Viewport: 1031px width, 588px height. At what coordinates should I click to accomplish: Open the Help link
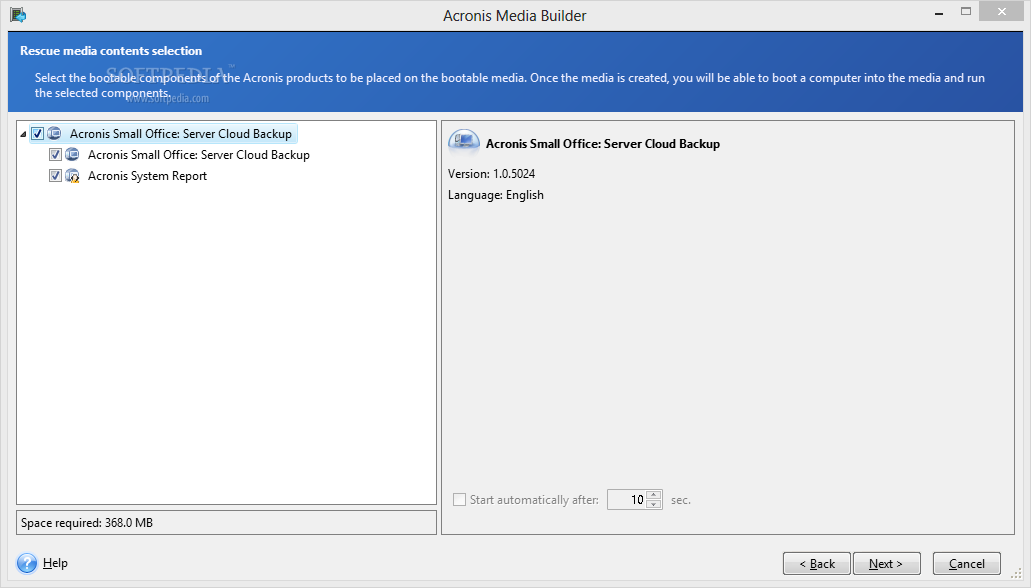pyautogui.click(x=55, y=563)
